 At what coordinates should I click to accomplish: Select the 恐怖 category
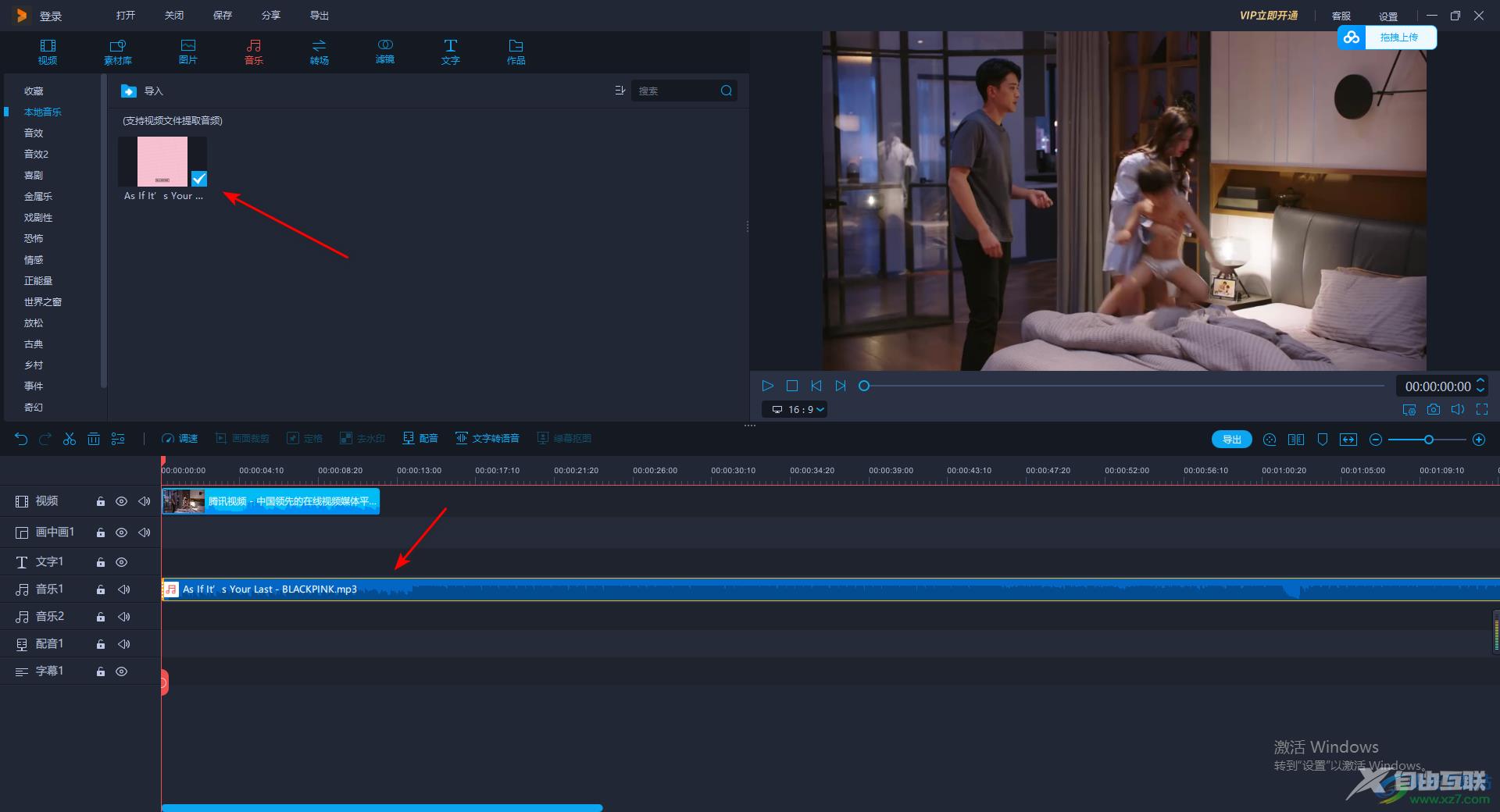tap(34, 239)
